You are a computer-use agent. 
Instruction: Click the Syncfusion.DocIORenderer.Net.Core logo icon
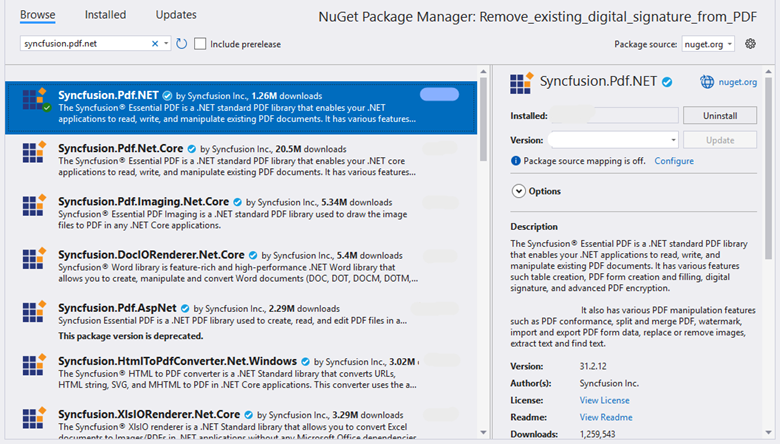pos(35,259)
